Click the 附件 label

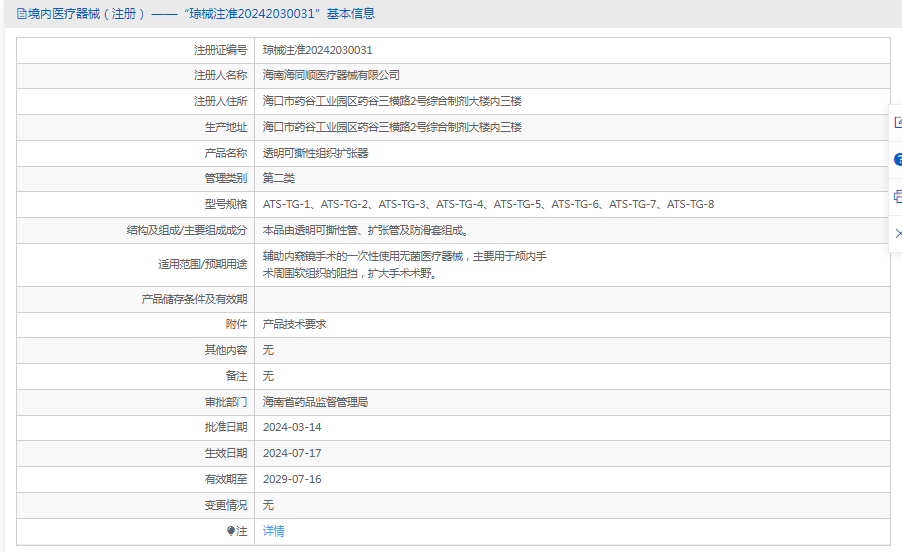coord(236,324)
